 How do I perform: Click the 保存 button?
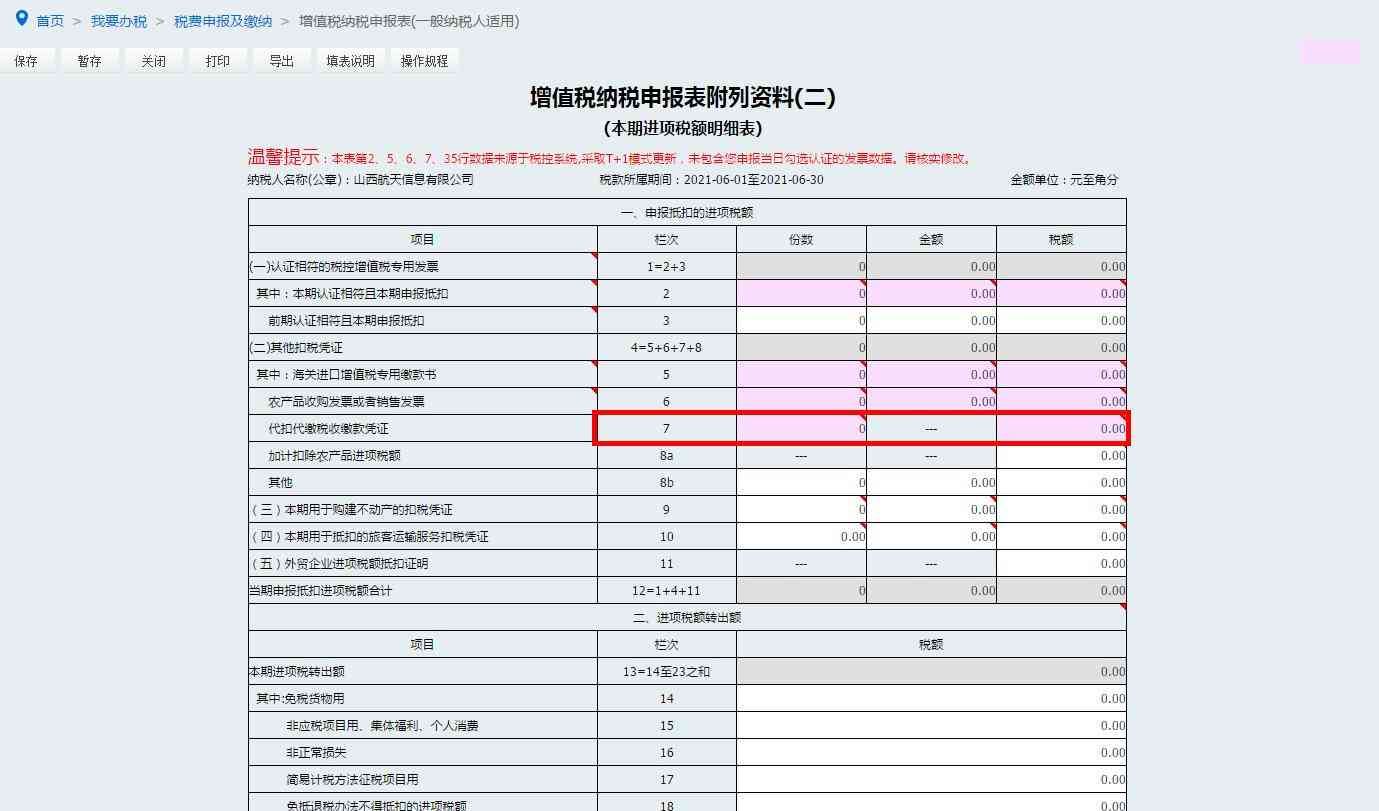point(26,61)
